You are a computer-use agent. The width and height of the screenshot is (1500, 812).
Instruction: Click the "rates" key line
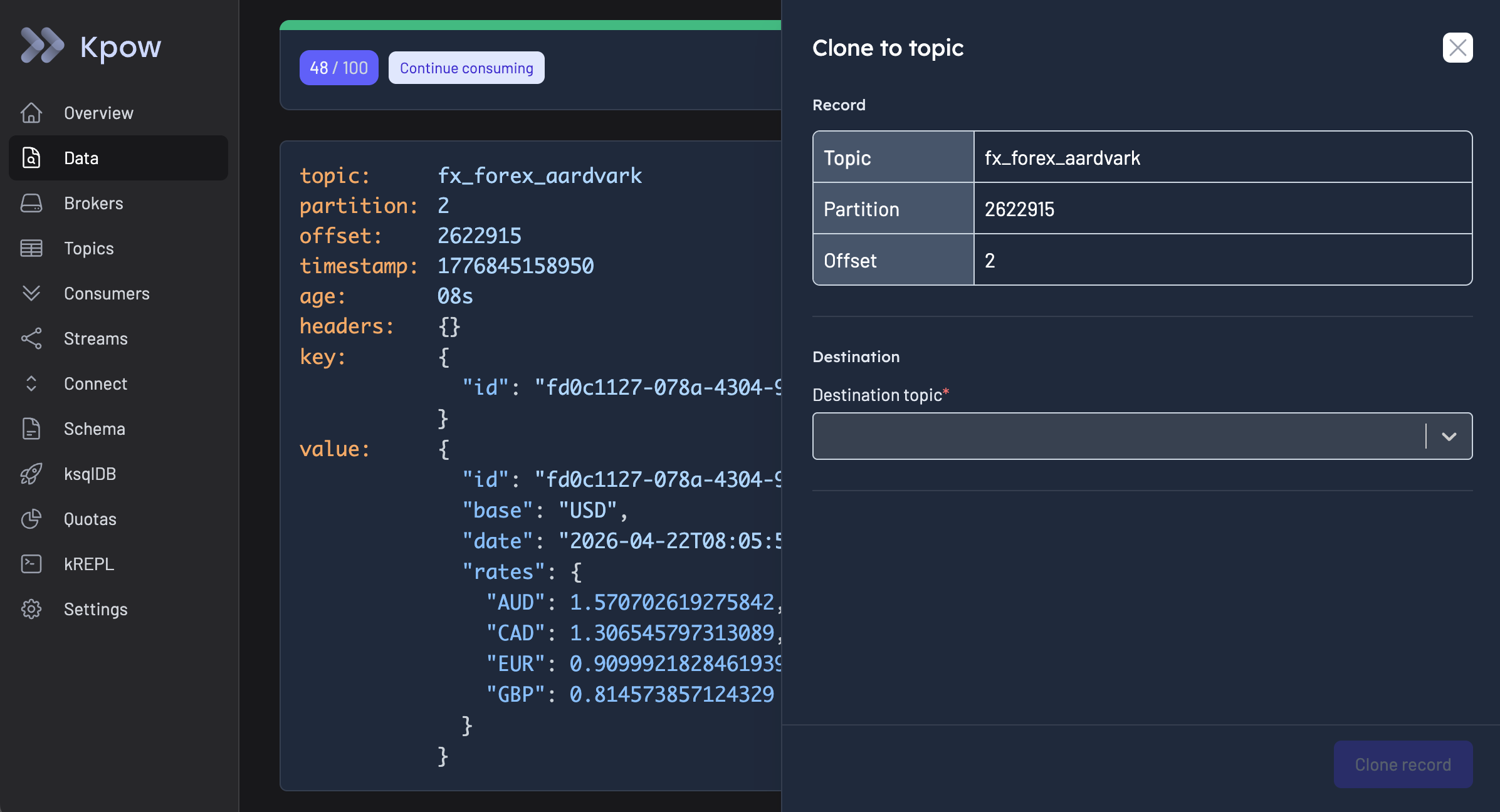pyautogui.click(x=522, y=572)
